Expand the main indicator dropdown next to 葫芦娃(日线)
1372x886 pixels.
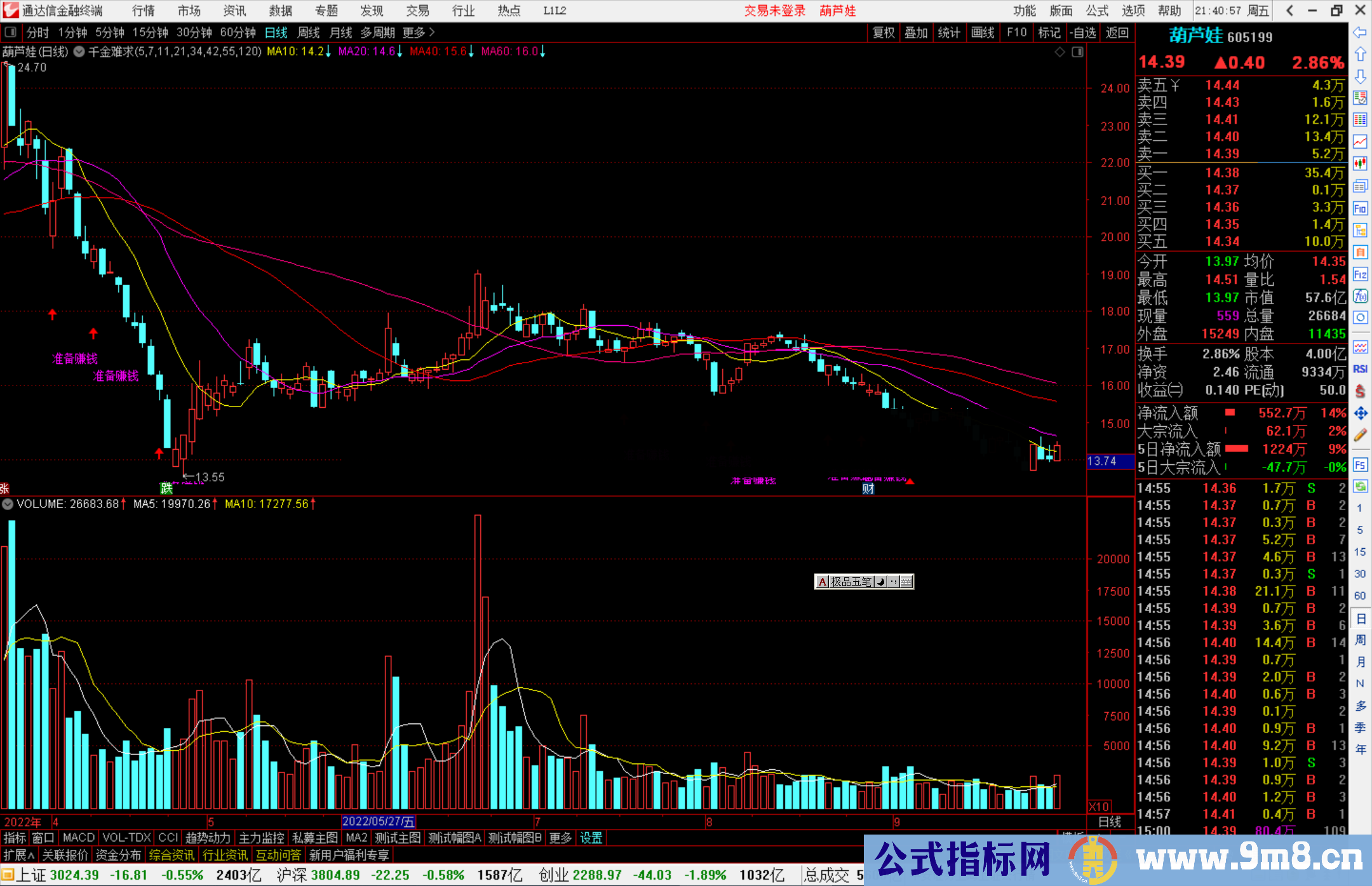pyautogui.click(x=79, y=52)
